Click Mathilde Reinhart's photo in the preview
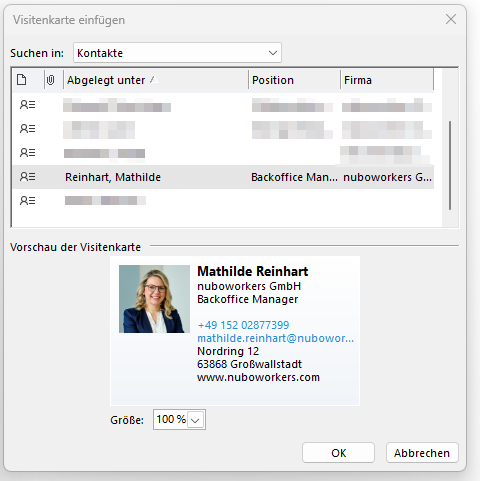 (154, 299)
